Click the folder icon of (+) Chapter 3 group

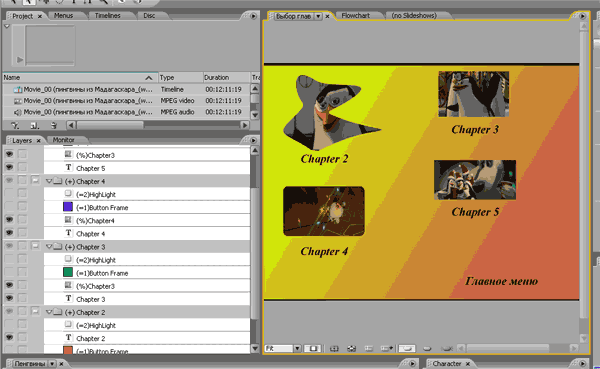point(58,247)
